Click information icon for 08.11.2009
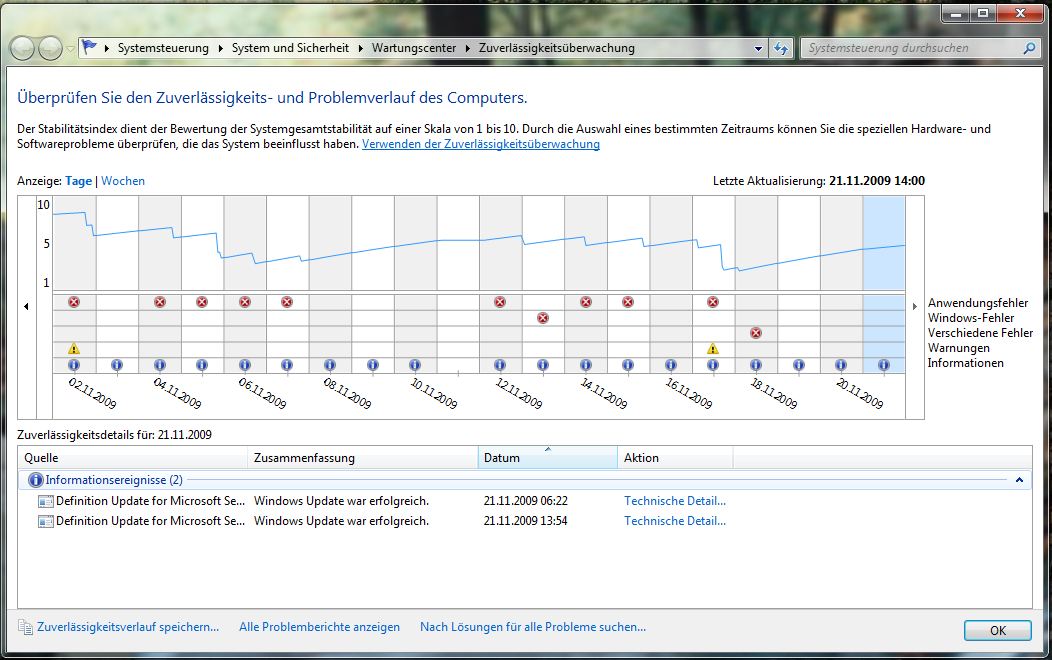 329,365
